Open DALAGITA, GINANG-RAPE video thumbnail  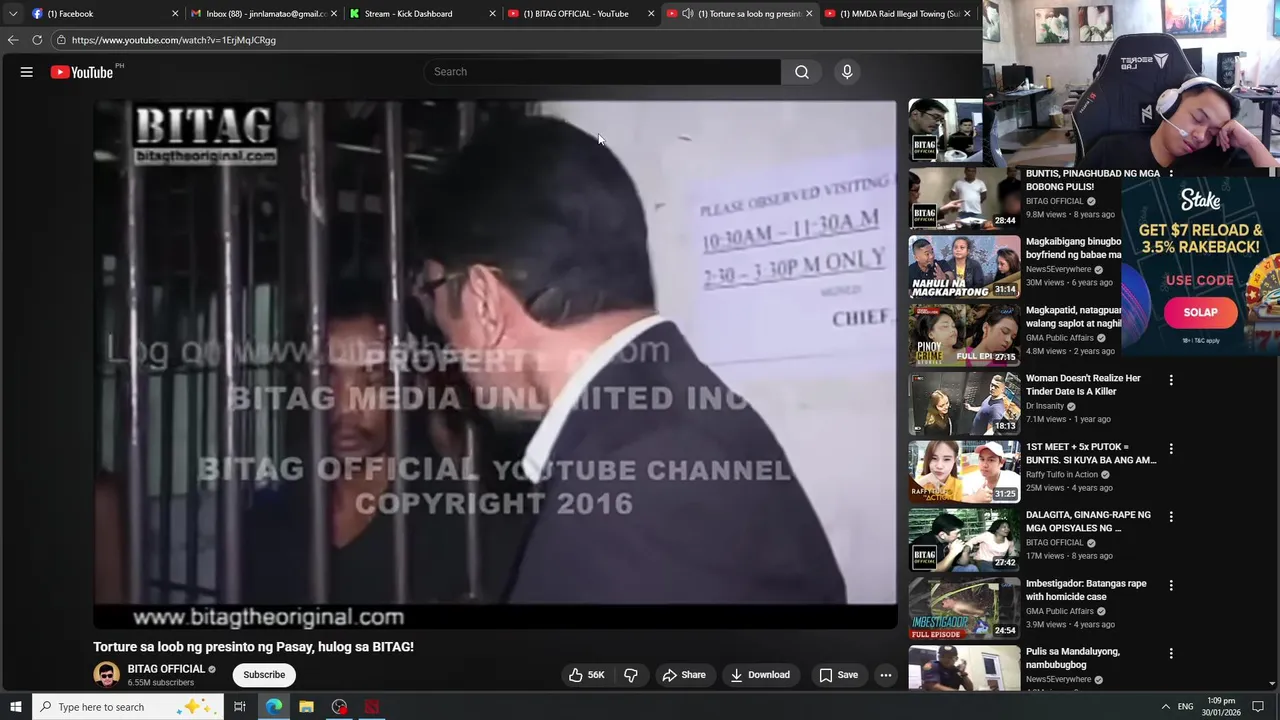[964, 540]
